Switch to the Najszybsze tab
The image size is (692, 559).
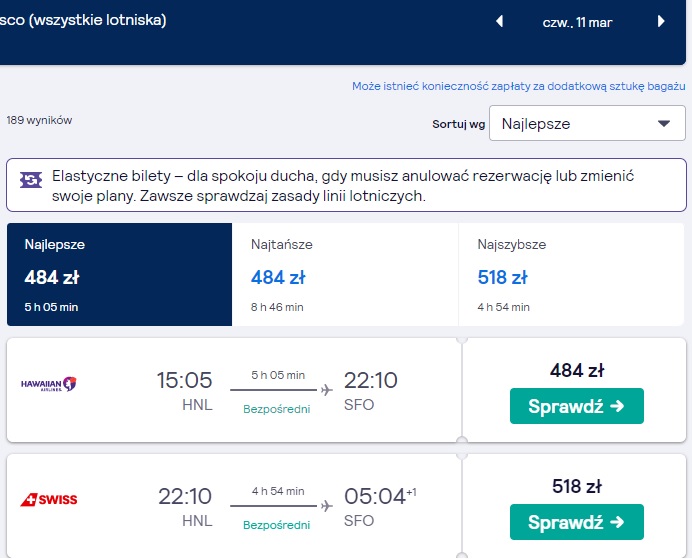point(571,274)
